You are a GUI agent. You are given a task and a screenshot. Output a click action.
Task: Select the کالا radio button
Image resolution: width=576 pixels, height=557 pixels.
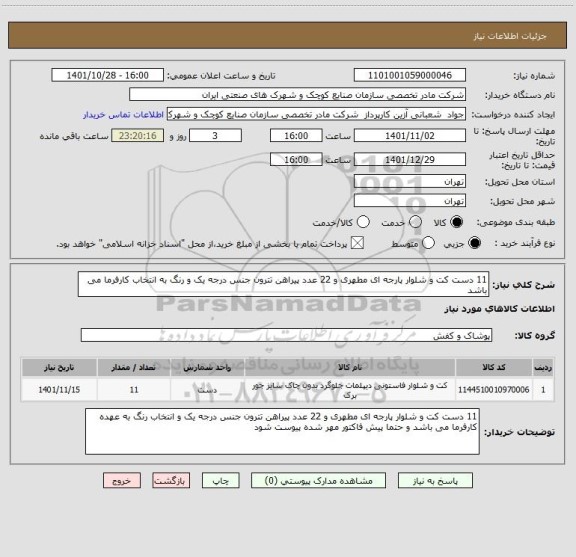coord(457,222)
